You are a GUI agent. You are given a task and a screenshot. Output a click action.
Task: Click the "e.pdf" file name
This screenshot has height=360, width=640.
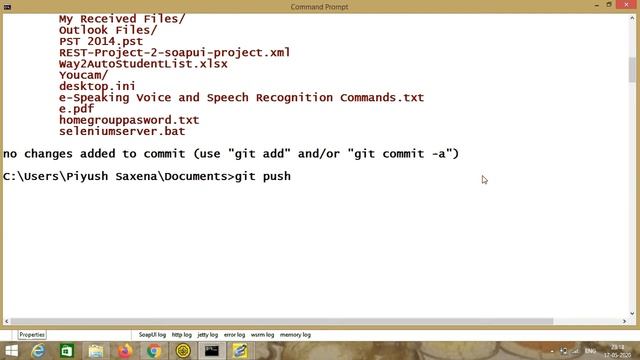[x=76, y=109]
